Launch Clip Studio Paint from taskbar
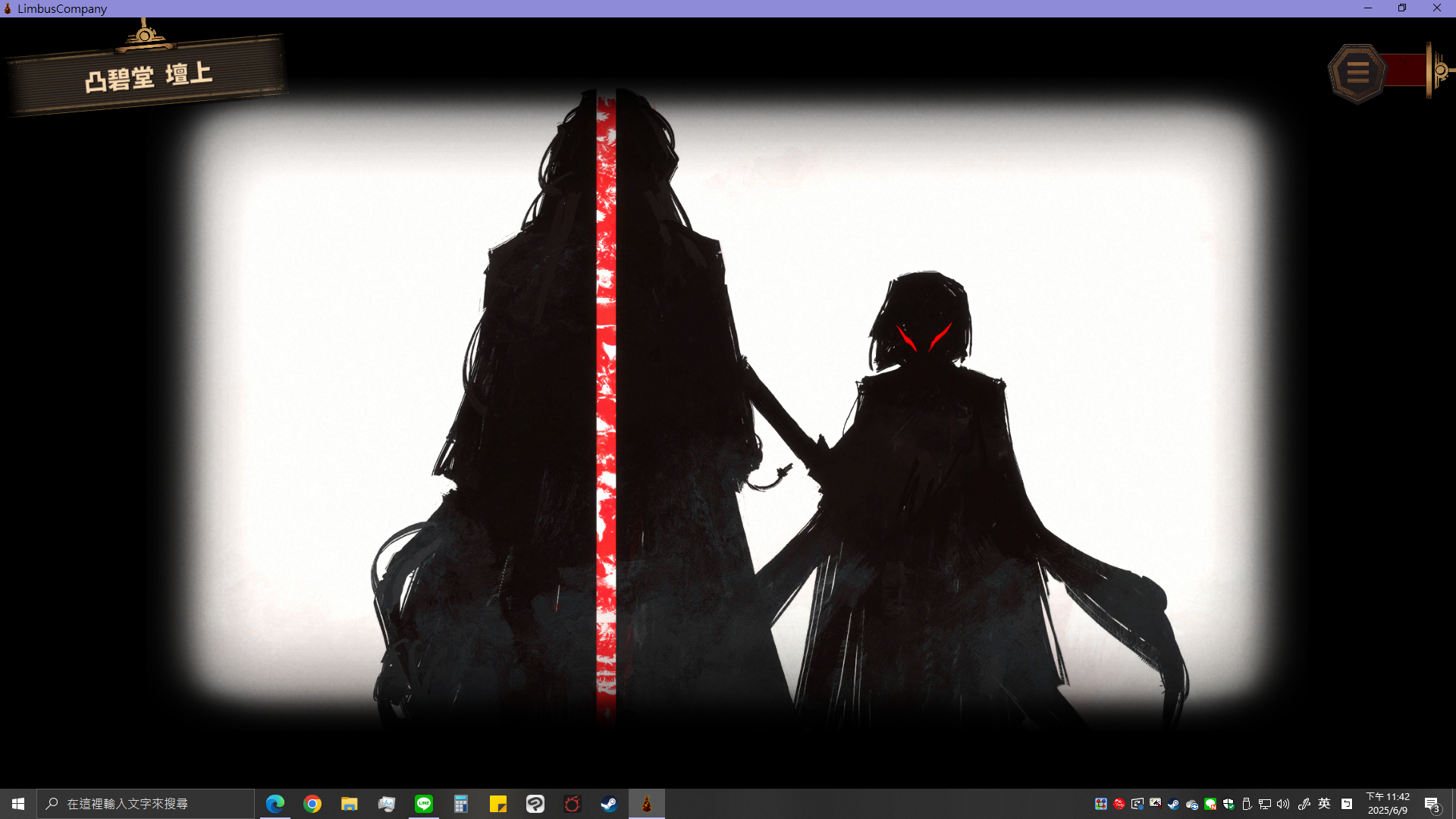This screenshot has width=1456, height=819. [535, 804]
